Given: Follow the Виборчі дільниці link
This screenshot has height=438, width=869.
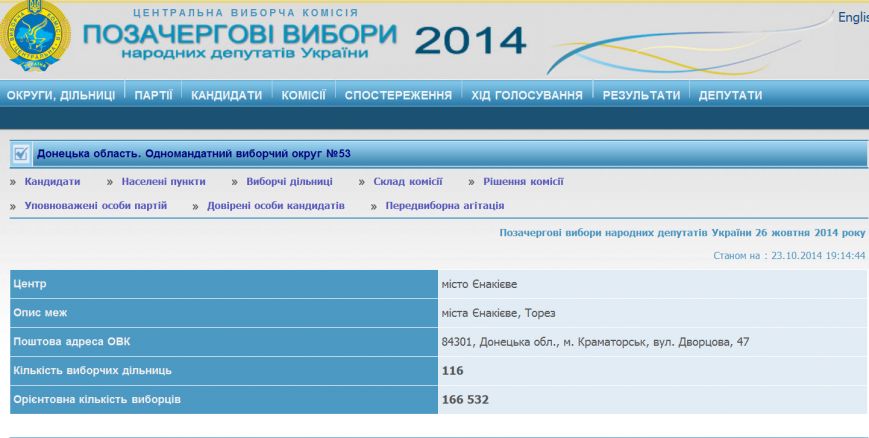Looking at the screenshot, I should click(289, 182).
